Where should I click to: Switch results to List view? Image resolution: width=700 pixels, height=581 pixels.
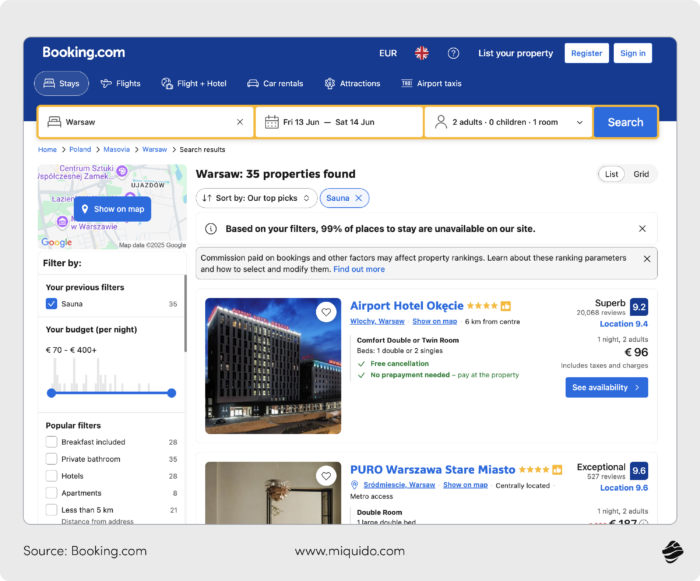click(x=611, y=174)
